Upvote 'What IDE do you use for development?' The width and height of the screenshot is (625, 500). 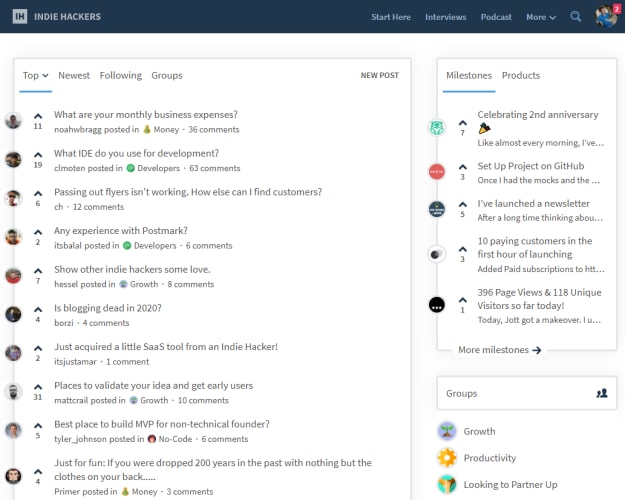pos(38,155)
